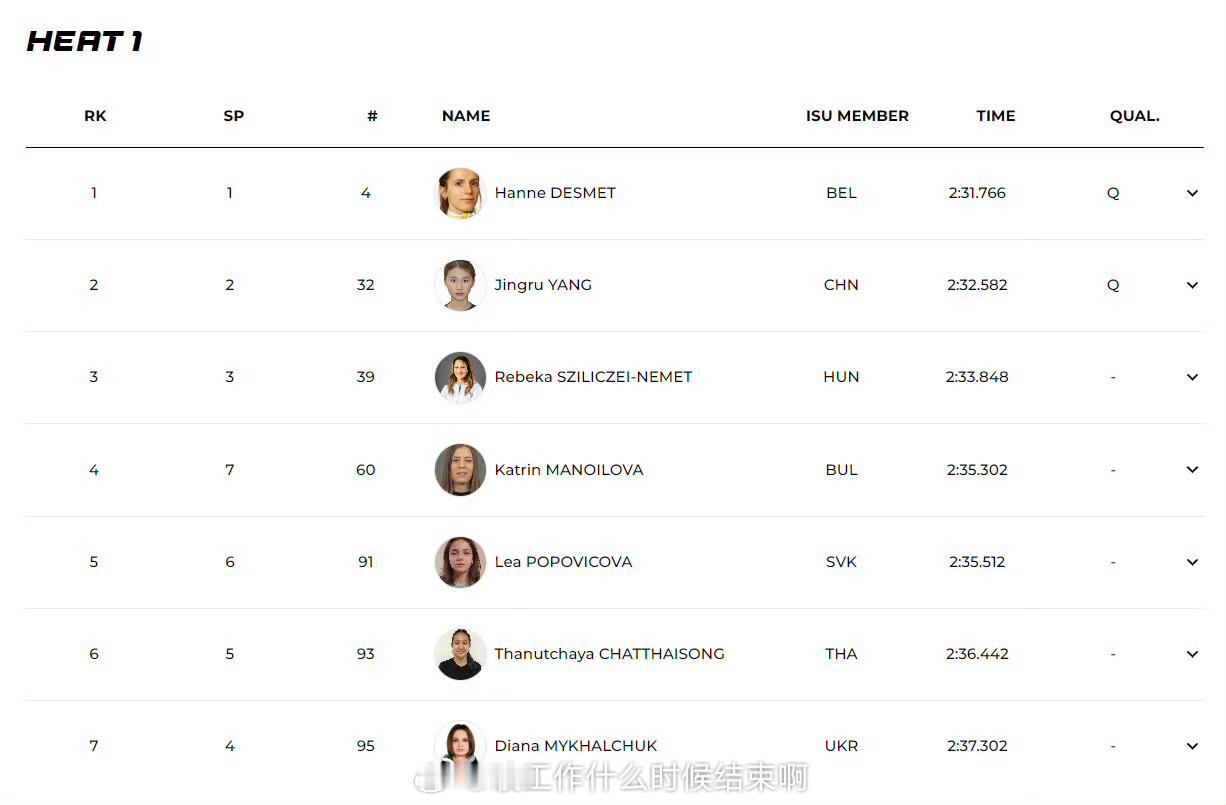Click Jingru YANG's profile photo
1226x805 pixels.
pyautogui.click(x=460, y=285)
